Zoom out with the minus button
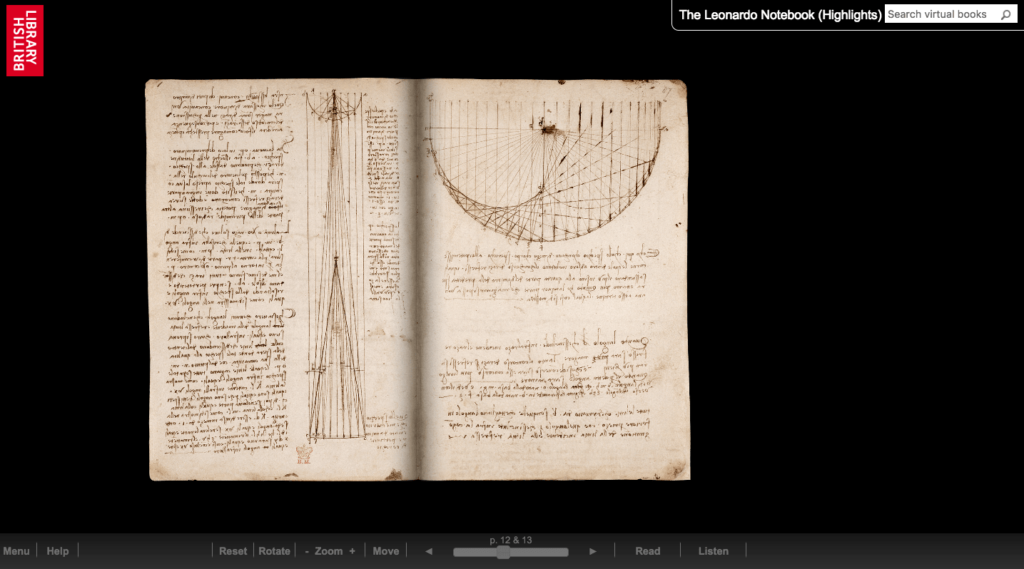Screen dimensions: 1024x569 coord(307,551)
